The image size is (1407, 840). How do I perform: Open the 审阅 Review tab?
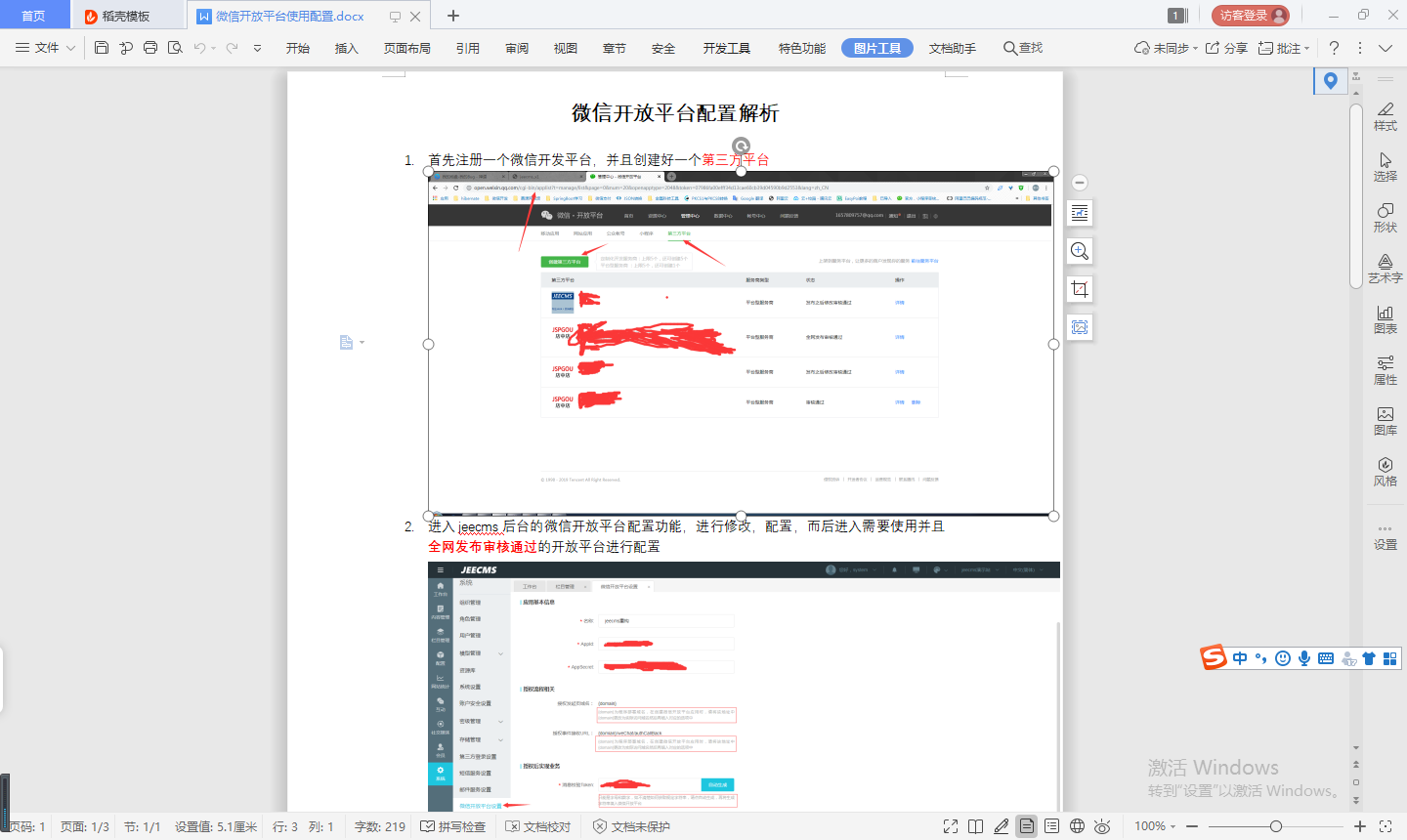pos(517,48)
